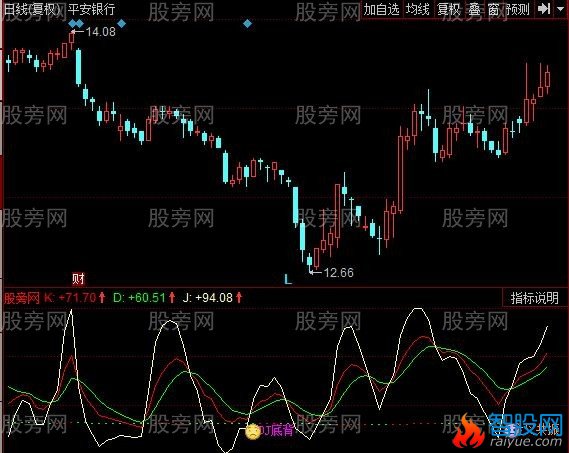Click the flame logo icon at the bottom right
The image size is (569, 453).
(468, 432)
